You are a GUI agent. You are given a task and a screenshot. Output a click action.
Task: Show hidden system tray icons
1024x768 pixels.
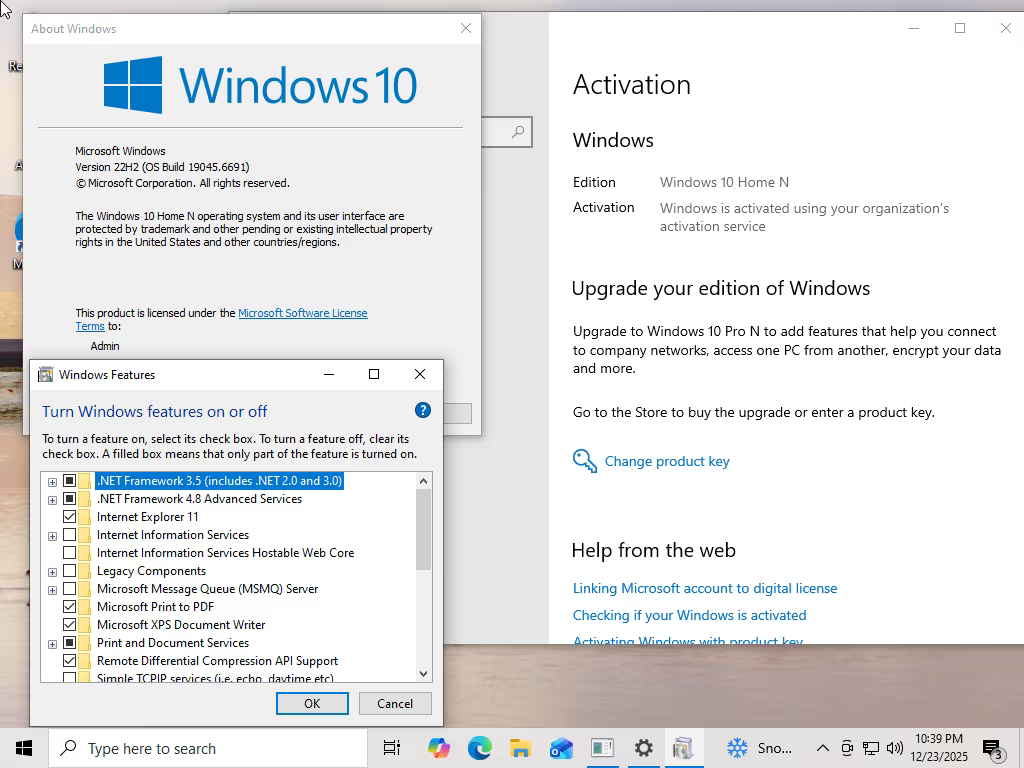pos(823,748)
